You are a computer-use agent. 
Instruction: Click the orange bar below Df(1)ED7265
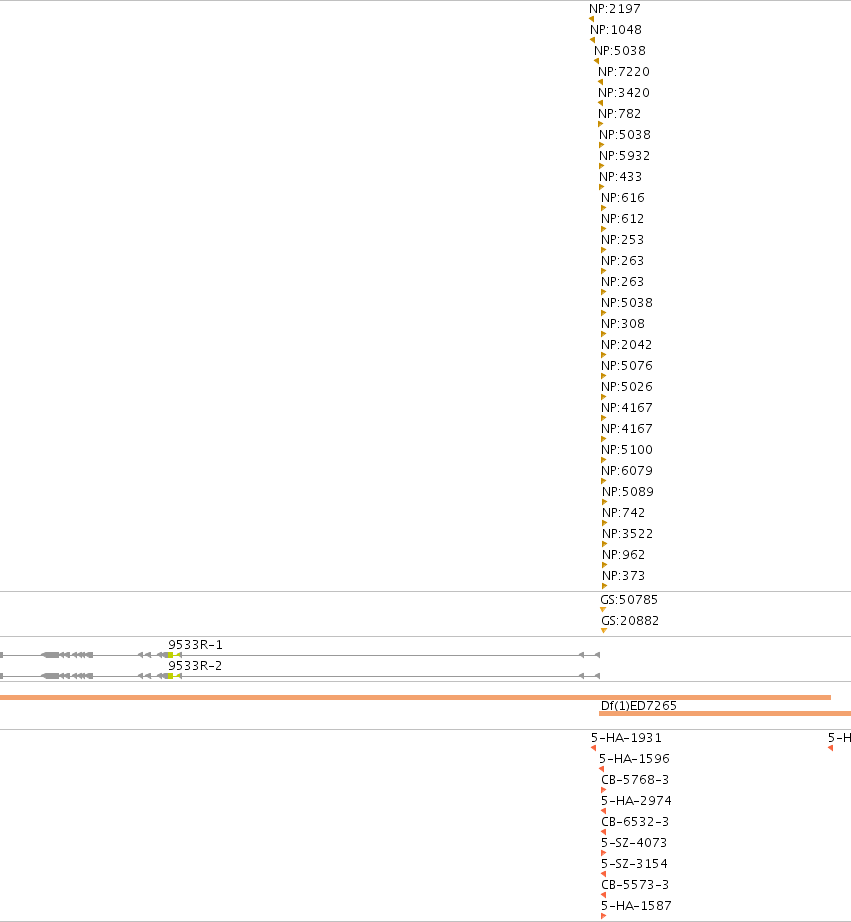coord(725,713)
